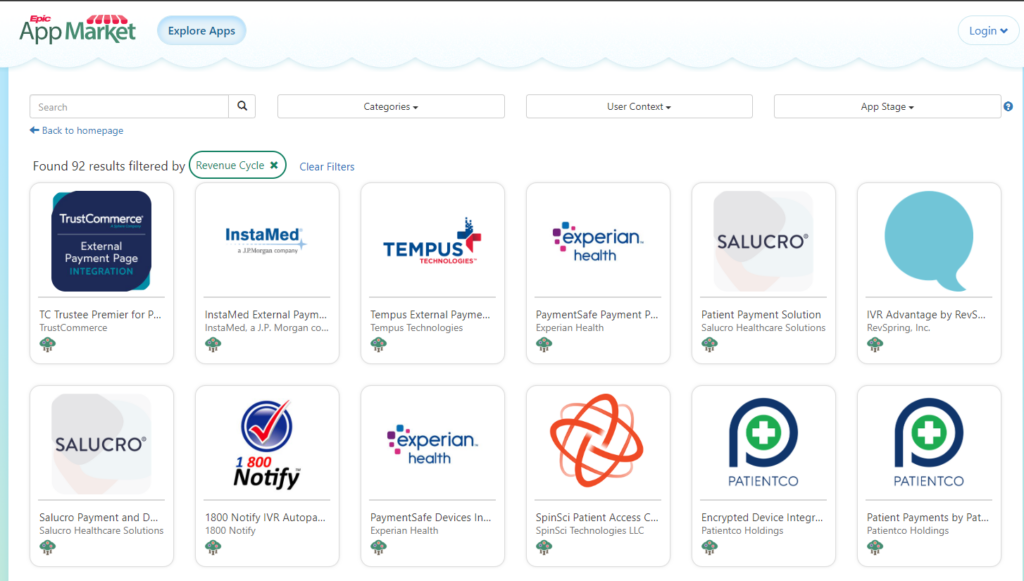The width and height of the screenshot is (1024, 581).
Task: Open the App Stage dropdown
Action: [887, 107]
